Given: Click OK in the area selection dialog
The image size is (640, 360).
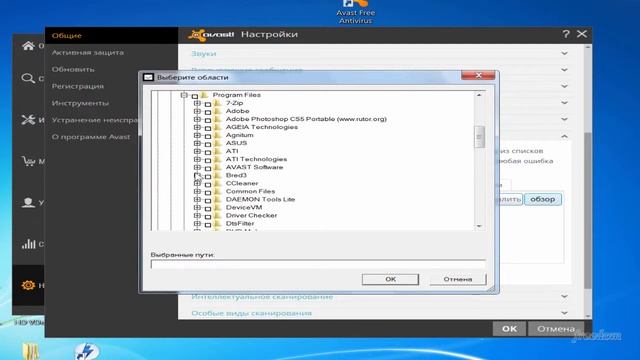Looking at the screenshot, I should pyautogui.click(x=390, y=279).
